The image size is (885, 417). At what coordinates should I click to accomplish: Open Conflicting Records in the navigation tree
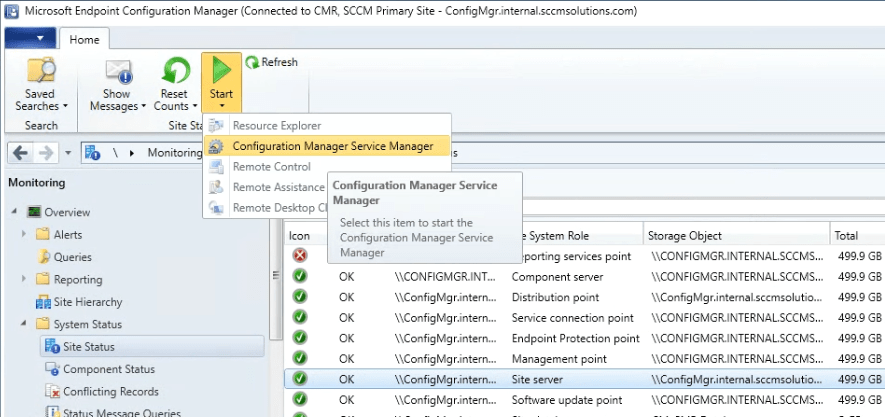click(x=112, y=392)
